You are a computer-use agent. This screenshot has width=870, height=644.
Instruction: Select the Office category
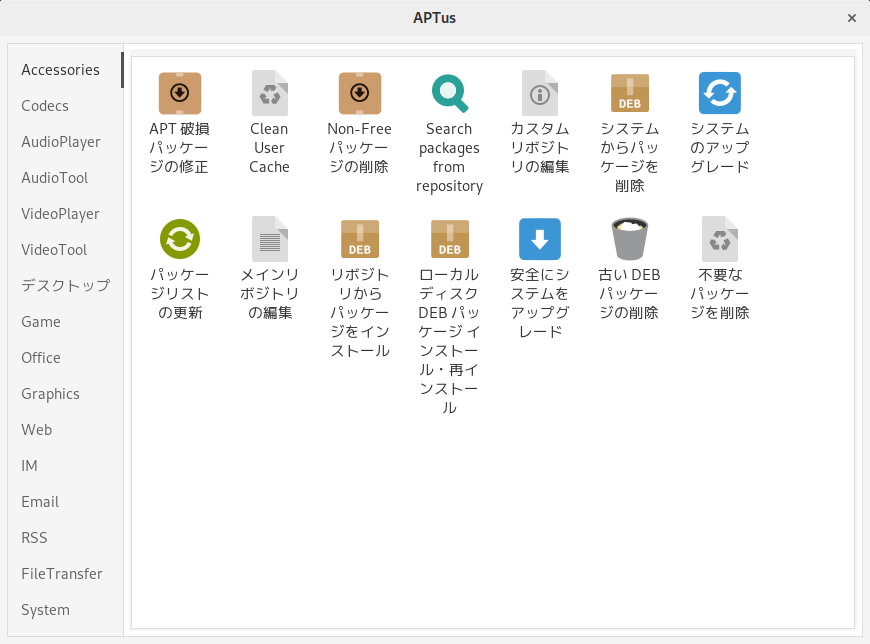pyautogui.click(x=65, y=358)
